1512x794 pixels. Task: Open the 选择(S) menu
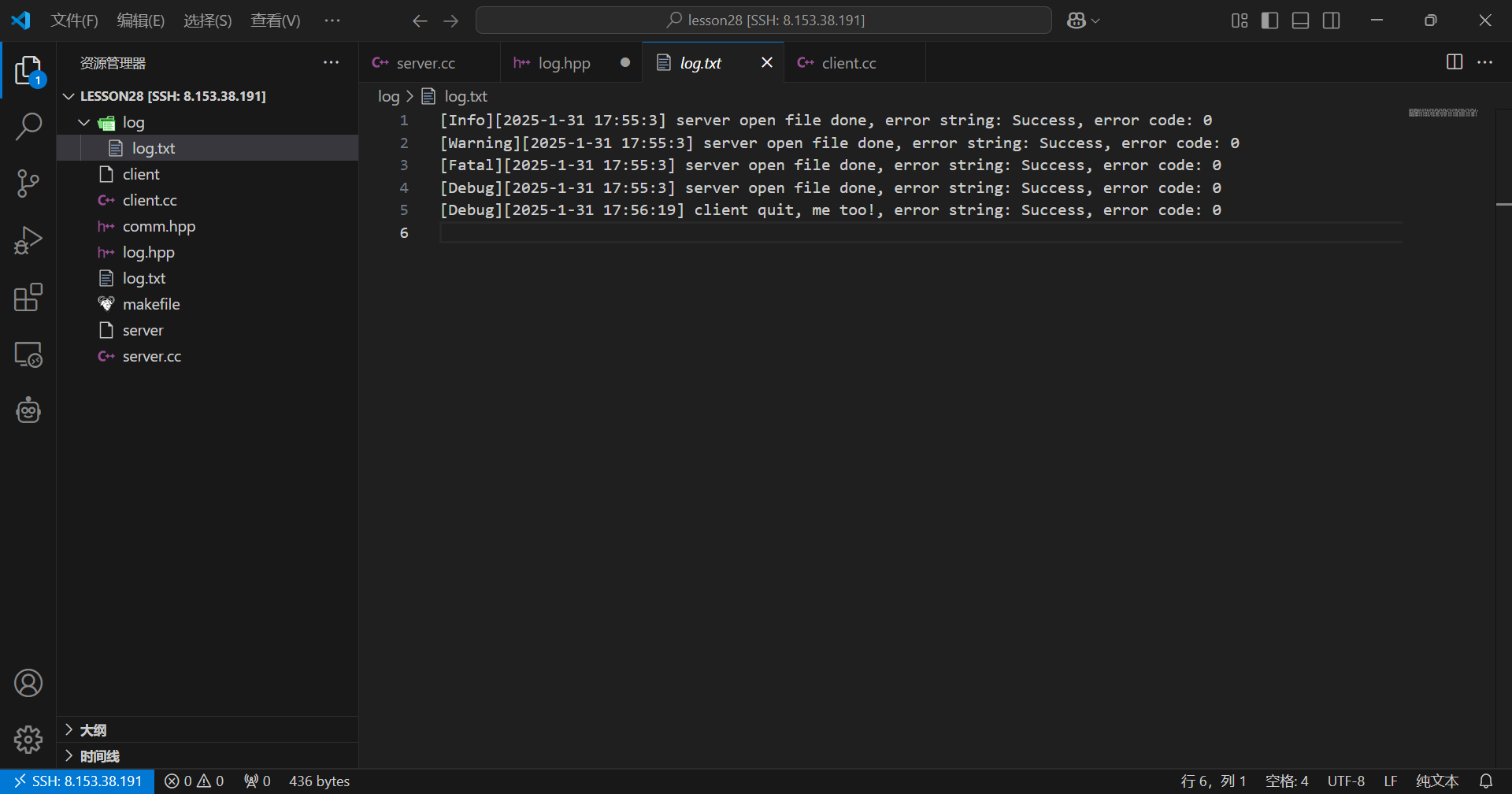point(208,20)
